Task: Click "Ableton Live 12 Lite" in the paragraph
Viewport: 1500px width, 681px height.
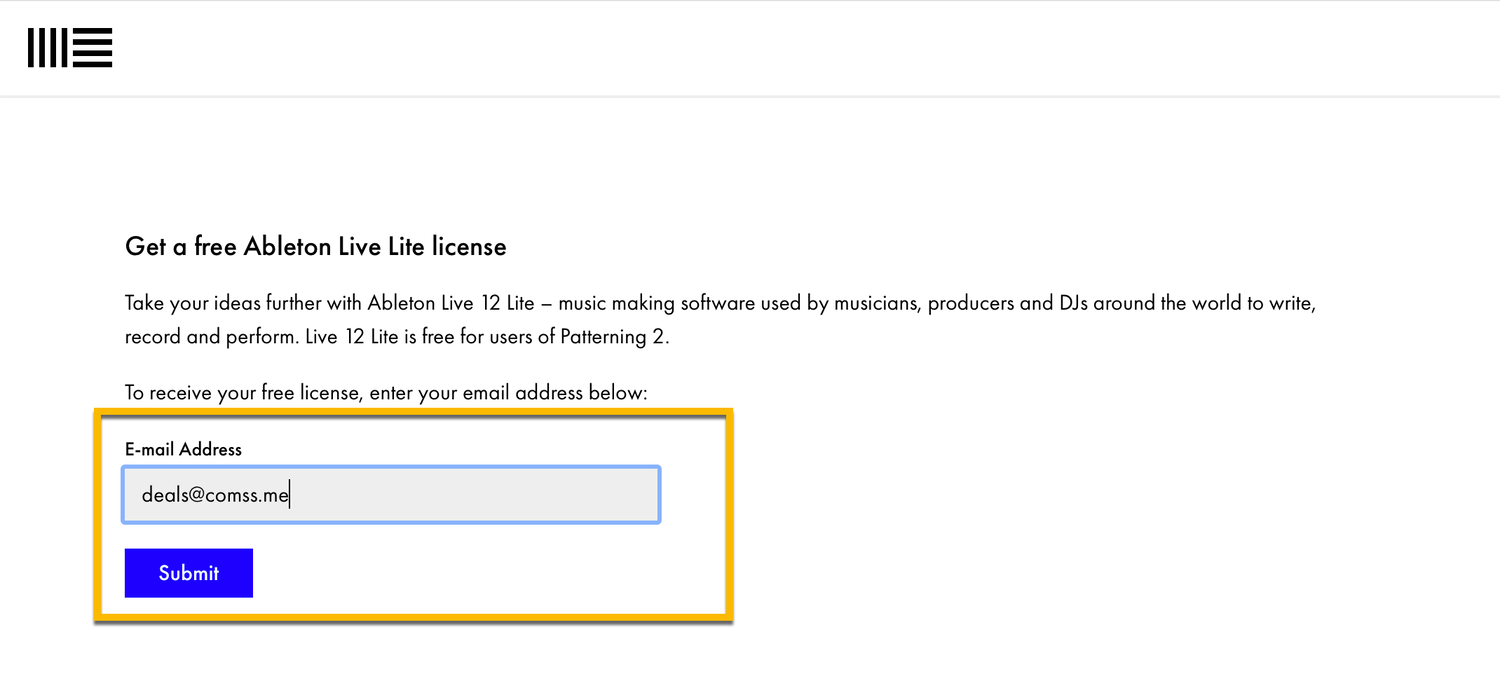Action: click(x=451, y=303)
